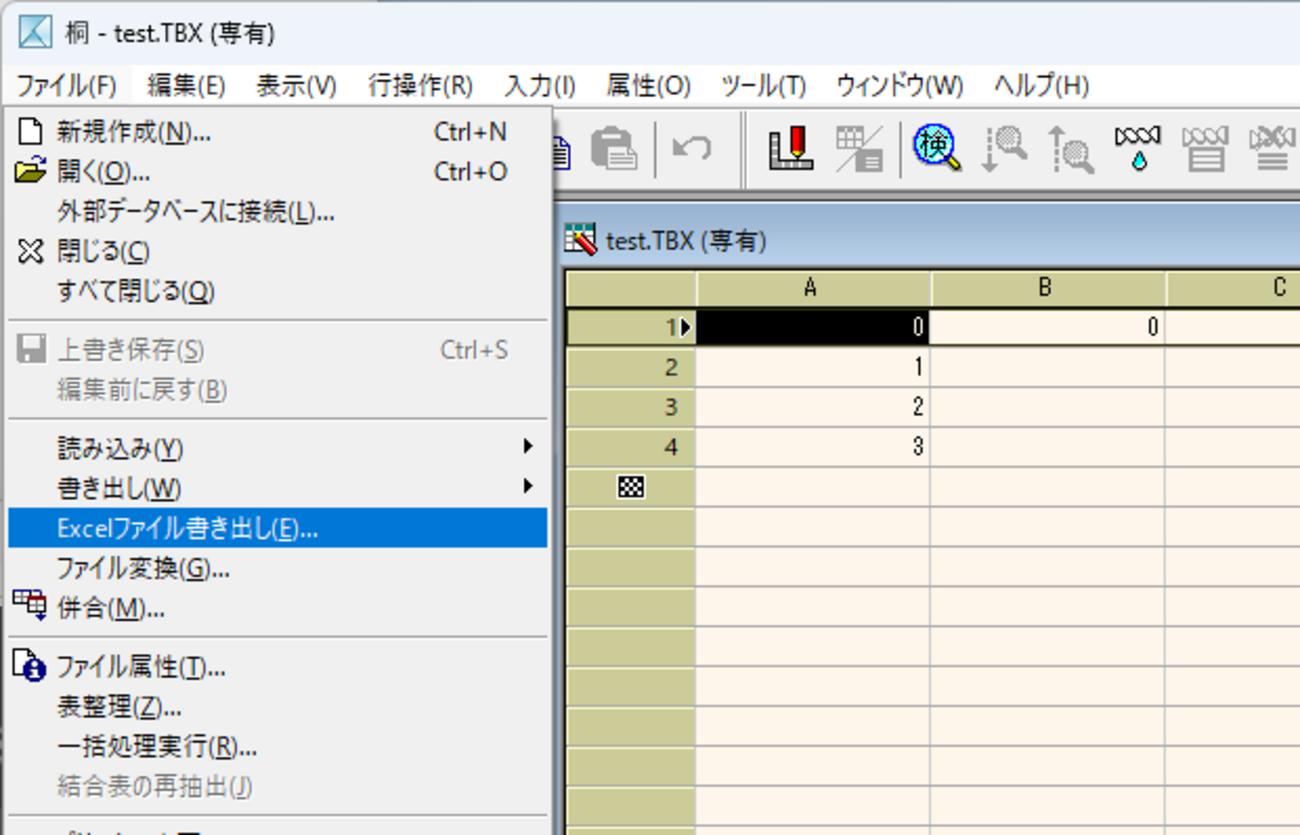Click the undo arrow toolbar icon
This screenshot has height=835, width=1300.
click(691, 150)
